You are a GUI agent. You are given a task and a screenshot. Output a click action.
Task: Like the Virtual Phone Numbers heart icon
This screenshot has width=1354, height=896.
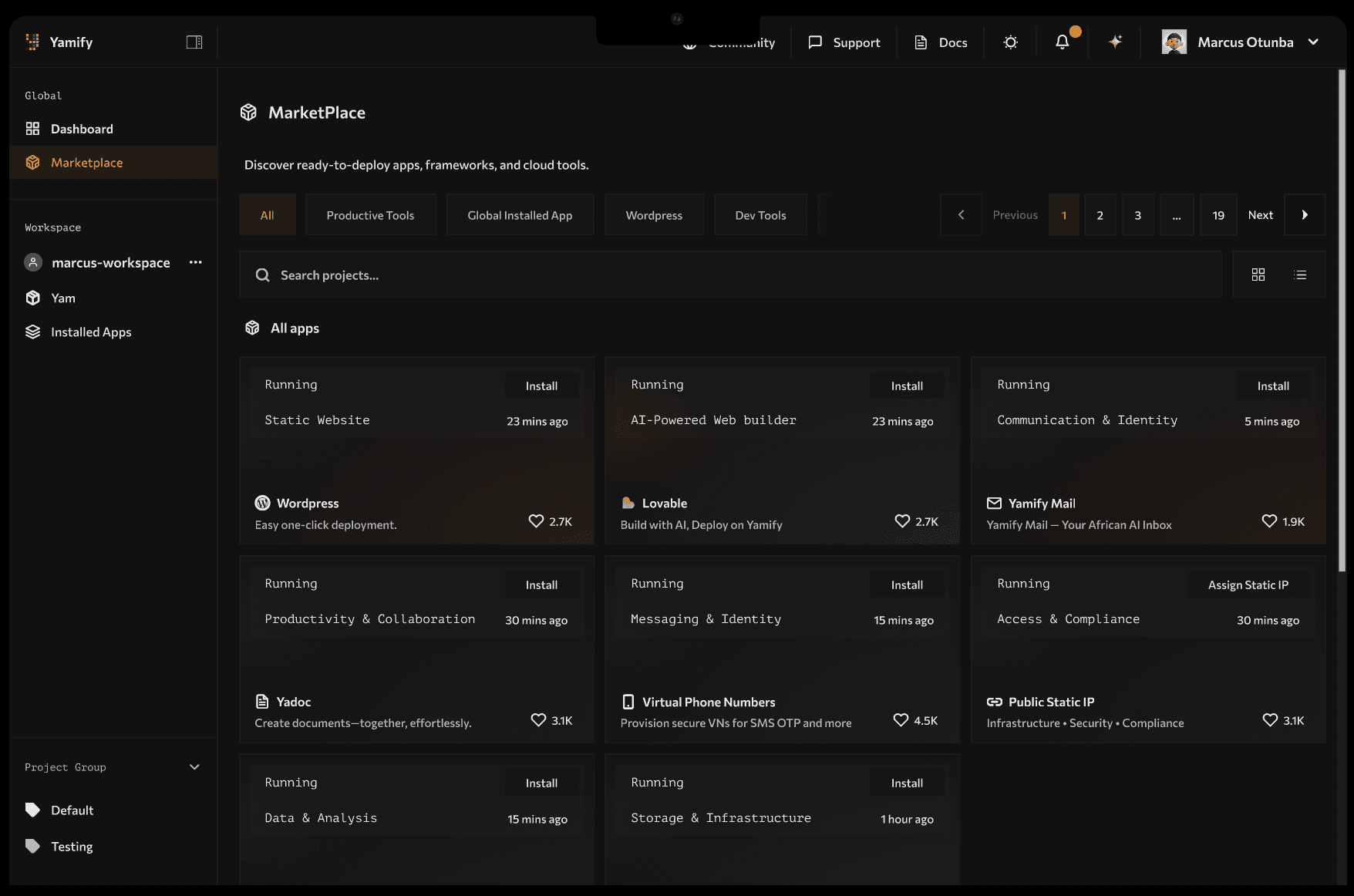[x=901, y=720]
